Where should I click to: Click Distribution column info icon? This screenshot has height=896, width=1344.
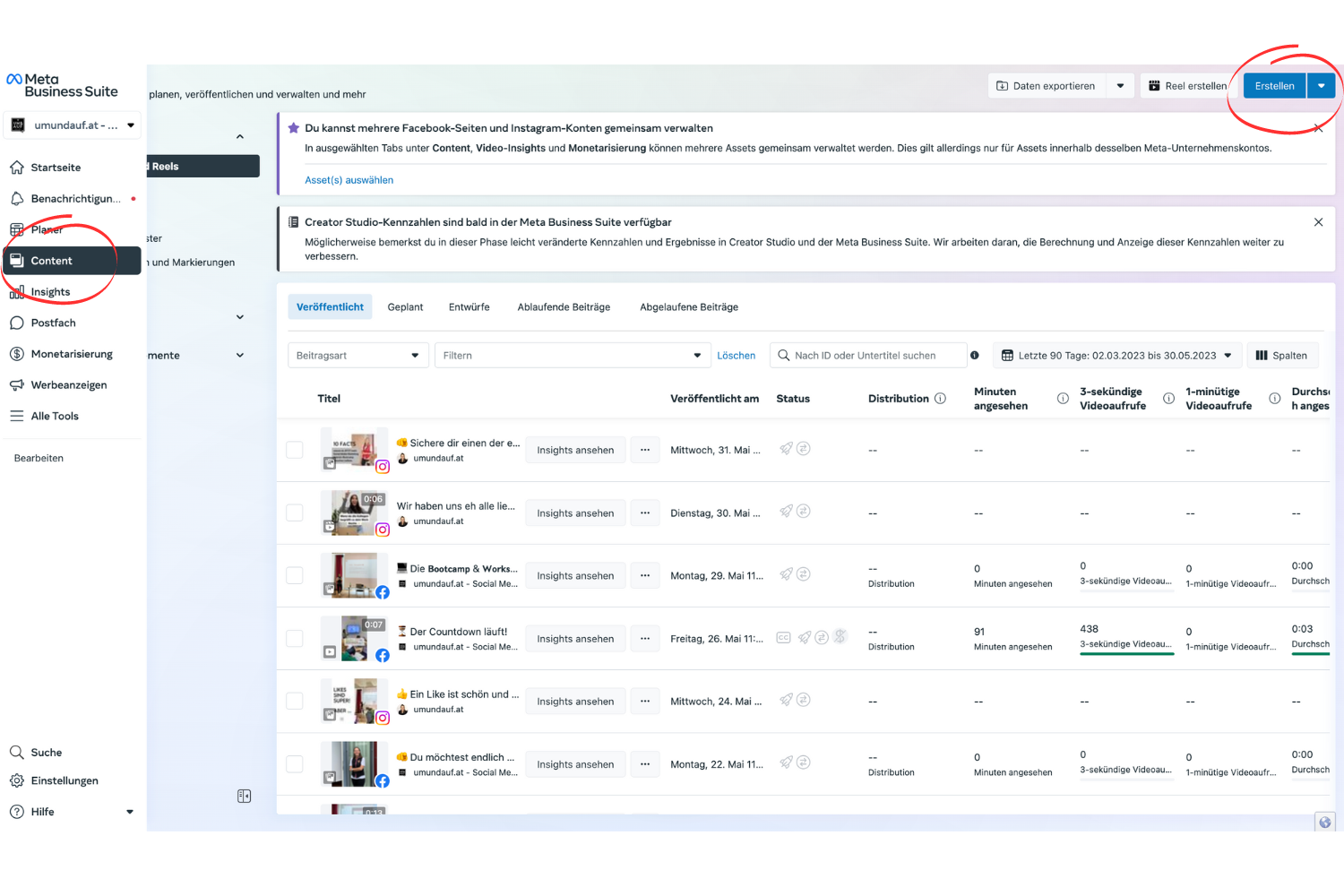point(940,399)
